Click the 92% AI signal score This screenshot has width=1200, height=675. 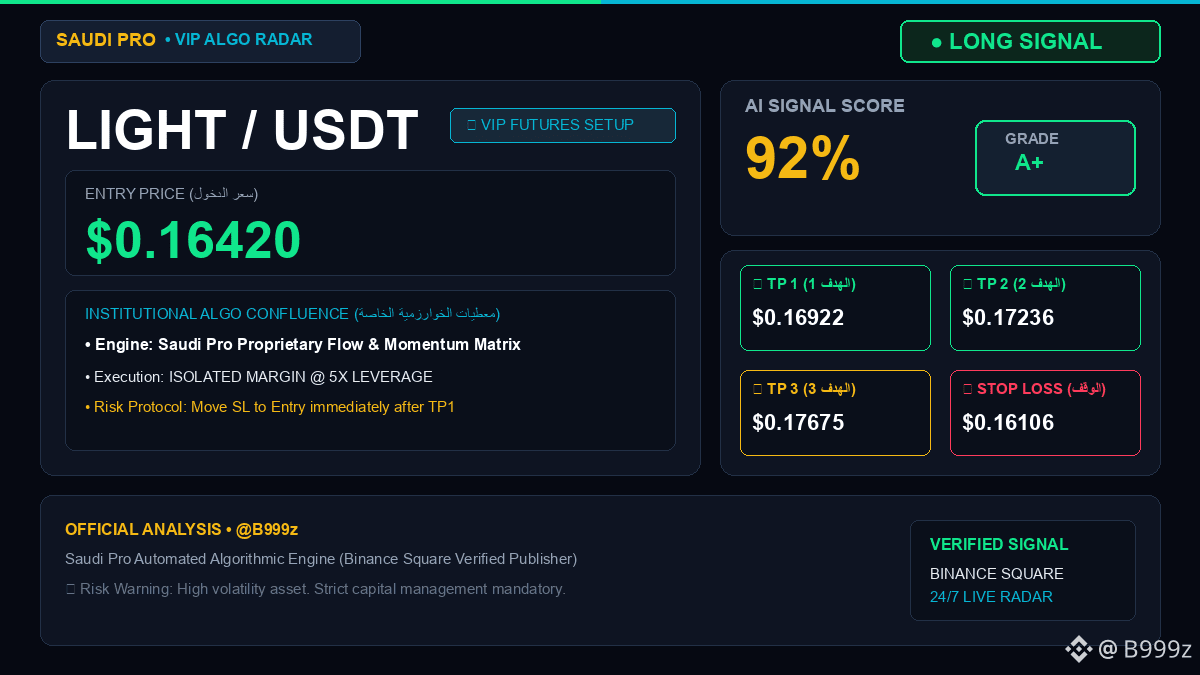802,159
